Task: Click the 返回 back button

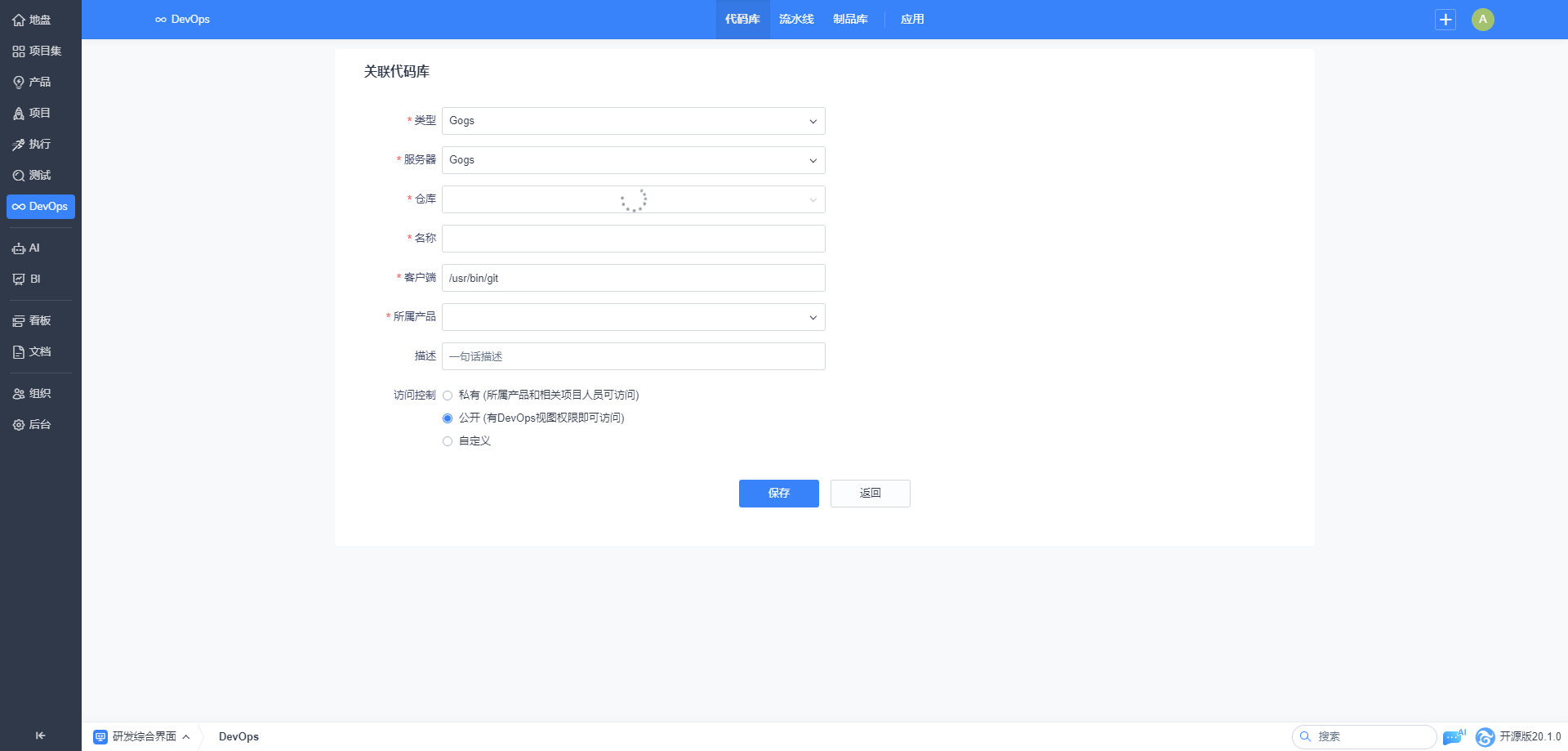Action: (871, 494)
